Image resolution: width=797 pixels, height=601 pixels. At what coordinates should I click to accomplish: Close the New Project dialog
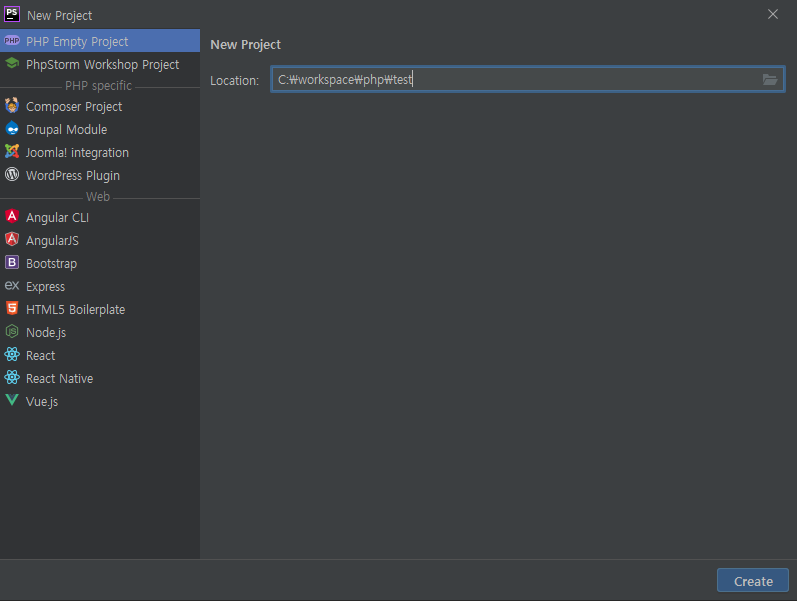pos(773,14)
